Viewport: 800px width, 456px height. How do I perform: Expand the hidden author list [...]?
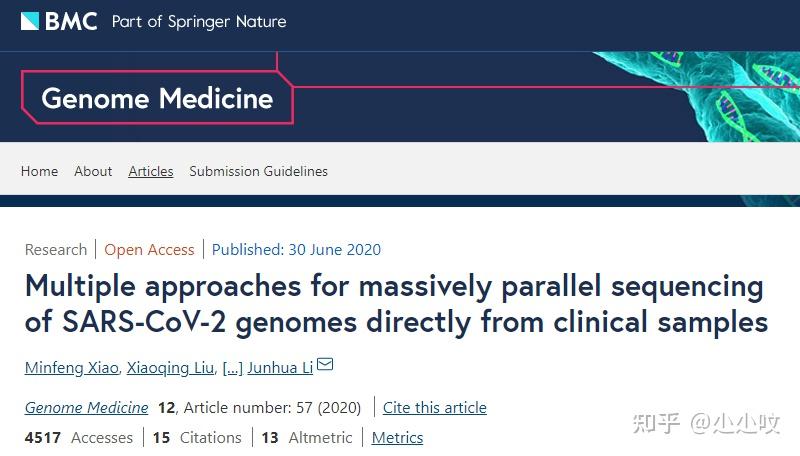[x=231, y=368]
